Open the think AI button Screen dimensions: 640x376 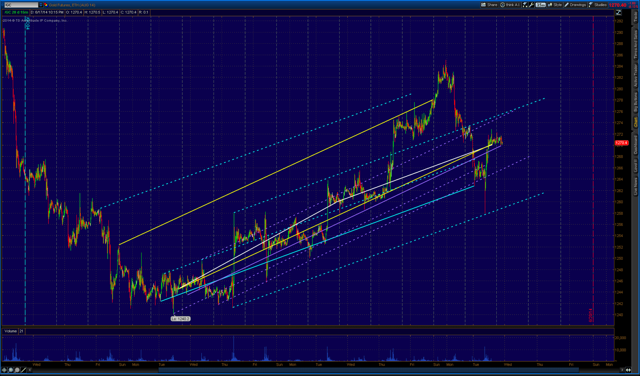tap(510, 5)
